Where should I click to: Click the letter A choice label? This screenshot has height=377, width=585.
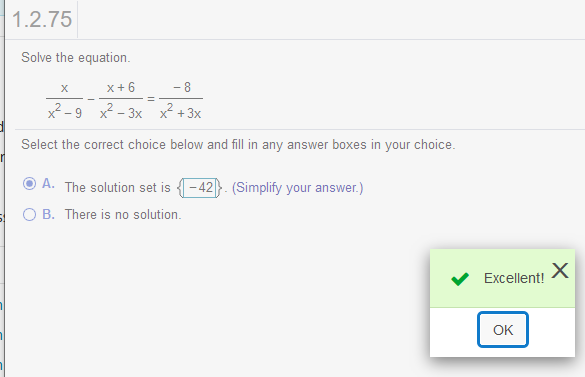[x=49, y=183]
